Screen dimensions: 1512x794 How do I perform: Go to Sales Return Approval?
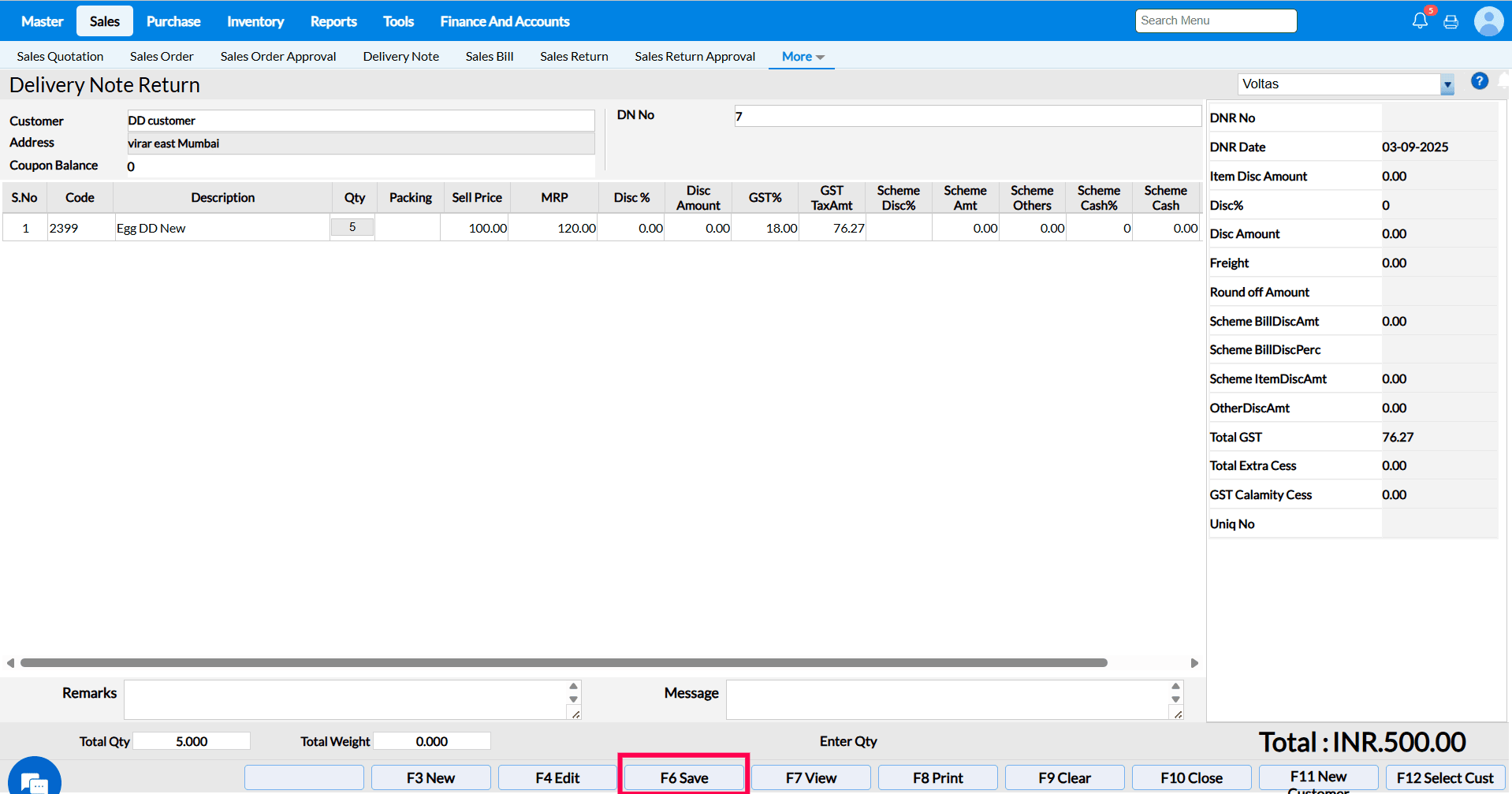click(x=695, y=57)
